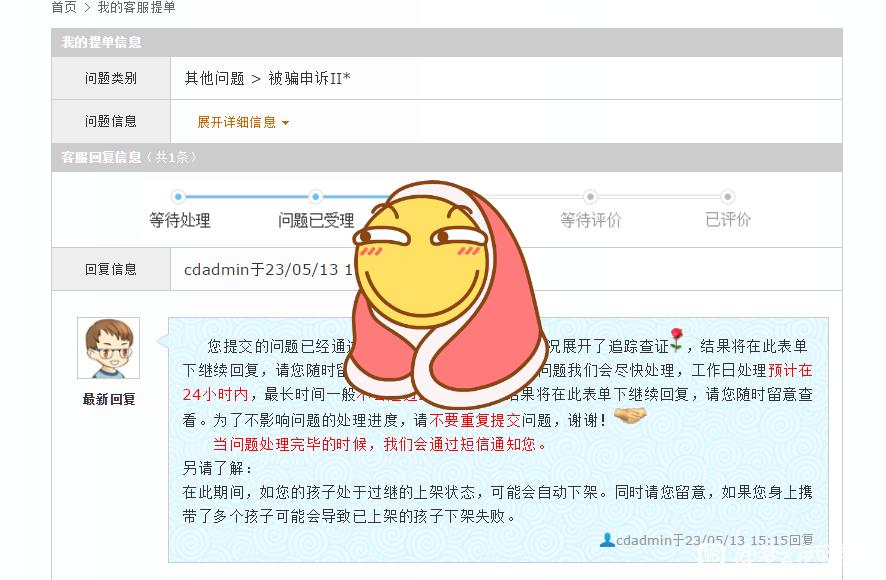Click the 已评价 progress step dot
886x580 pixels.
[x=728, y=197]
